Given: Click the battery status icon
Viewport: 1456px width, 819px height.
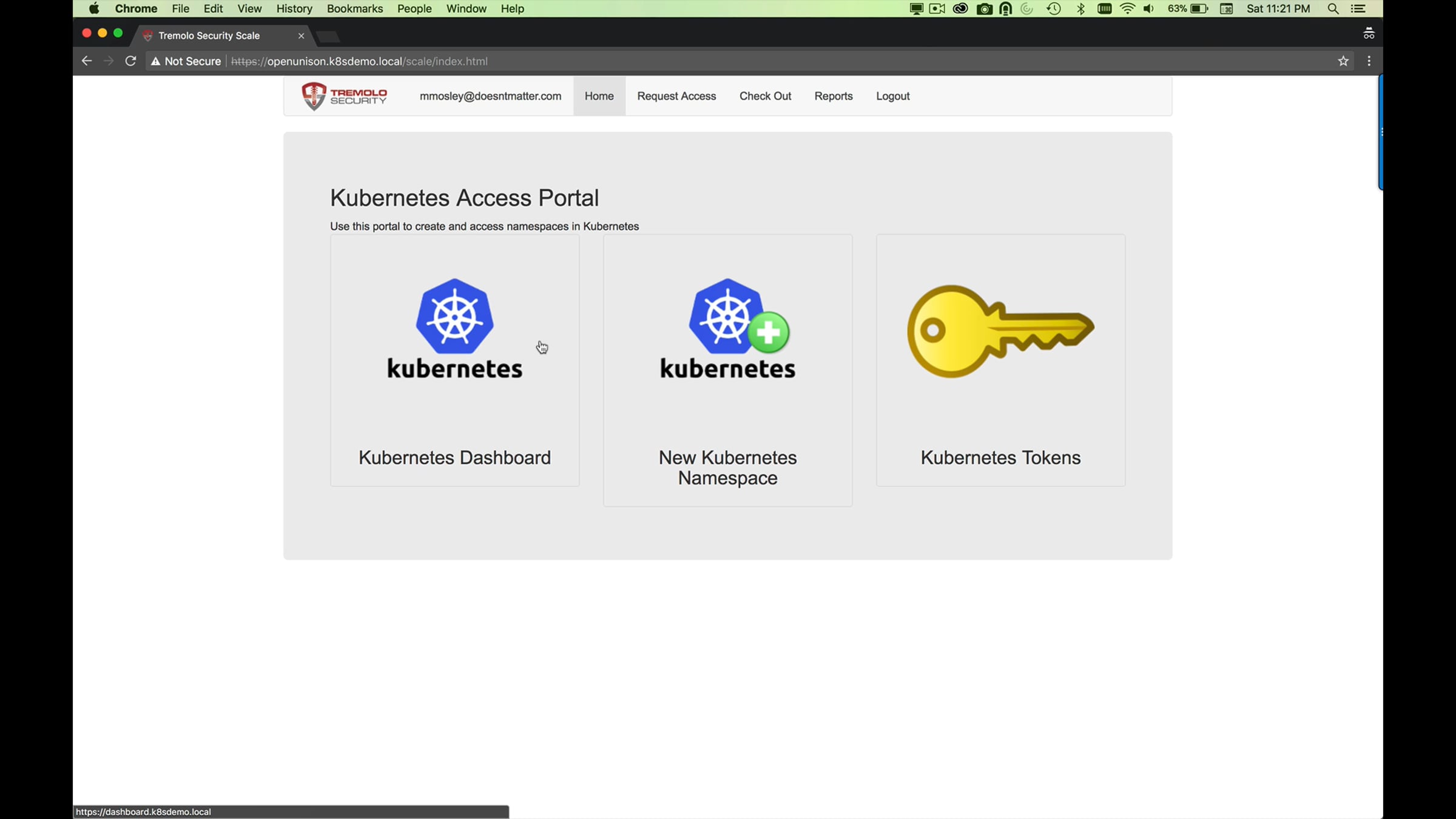Looking at the screenshot, I should pos(1199,8).
